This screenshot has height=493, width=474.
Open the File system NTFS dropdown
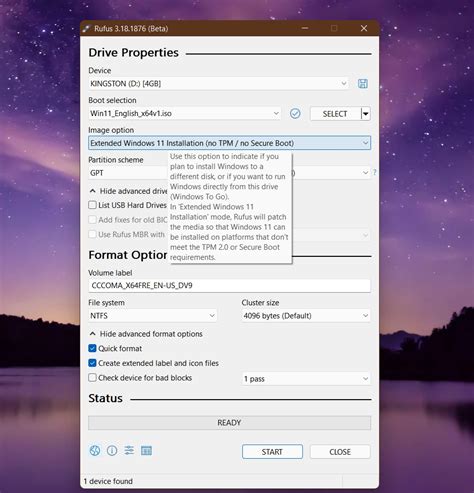coord(153,316)
